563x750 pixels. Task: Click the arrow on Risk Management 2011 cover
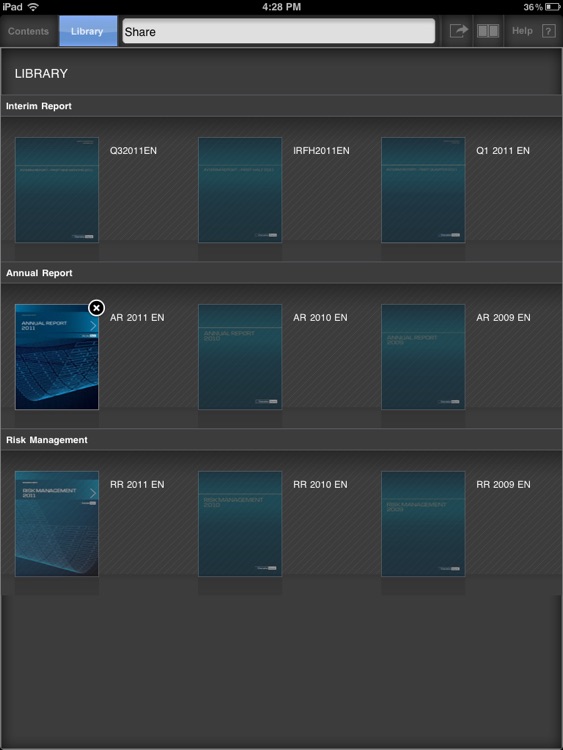tap(93, 493)
